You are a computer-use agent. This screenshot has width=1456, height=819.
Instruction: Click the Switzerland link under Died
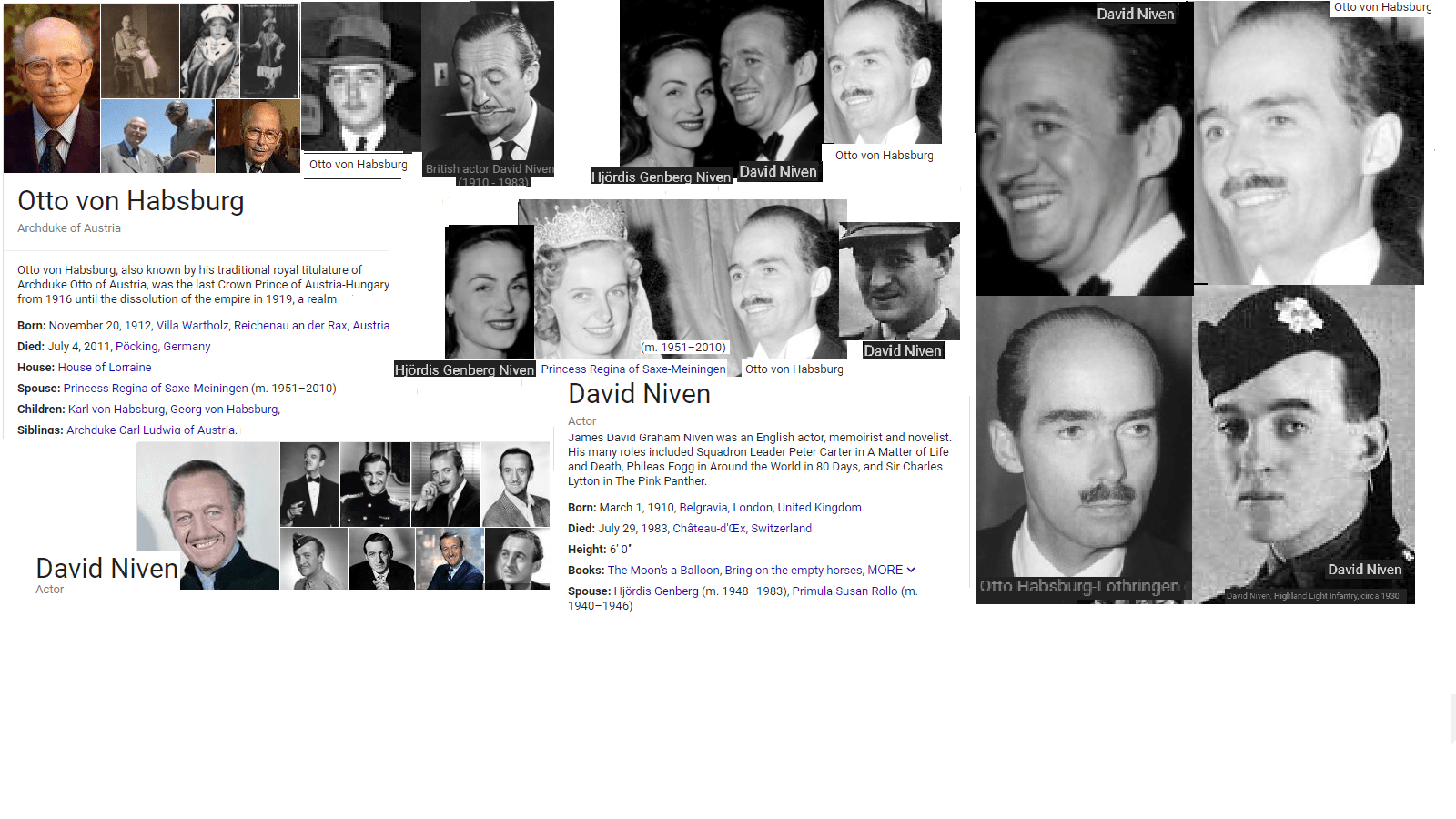pos(781,529)
